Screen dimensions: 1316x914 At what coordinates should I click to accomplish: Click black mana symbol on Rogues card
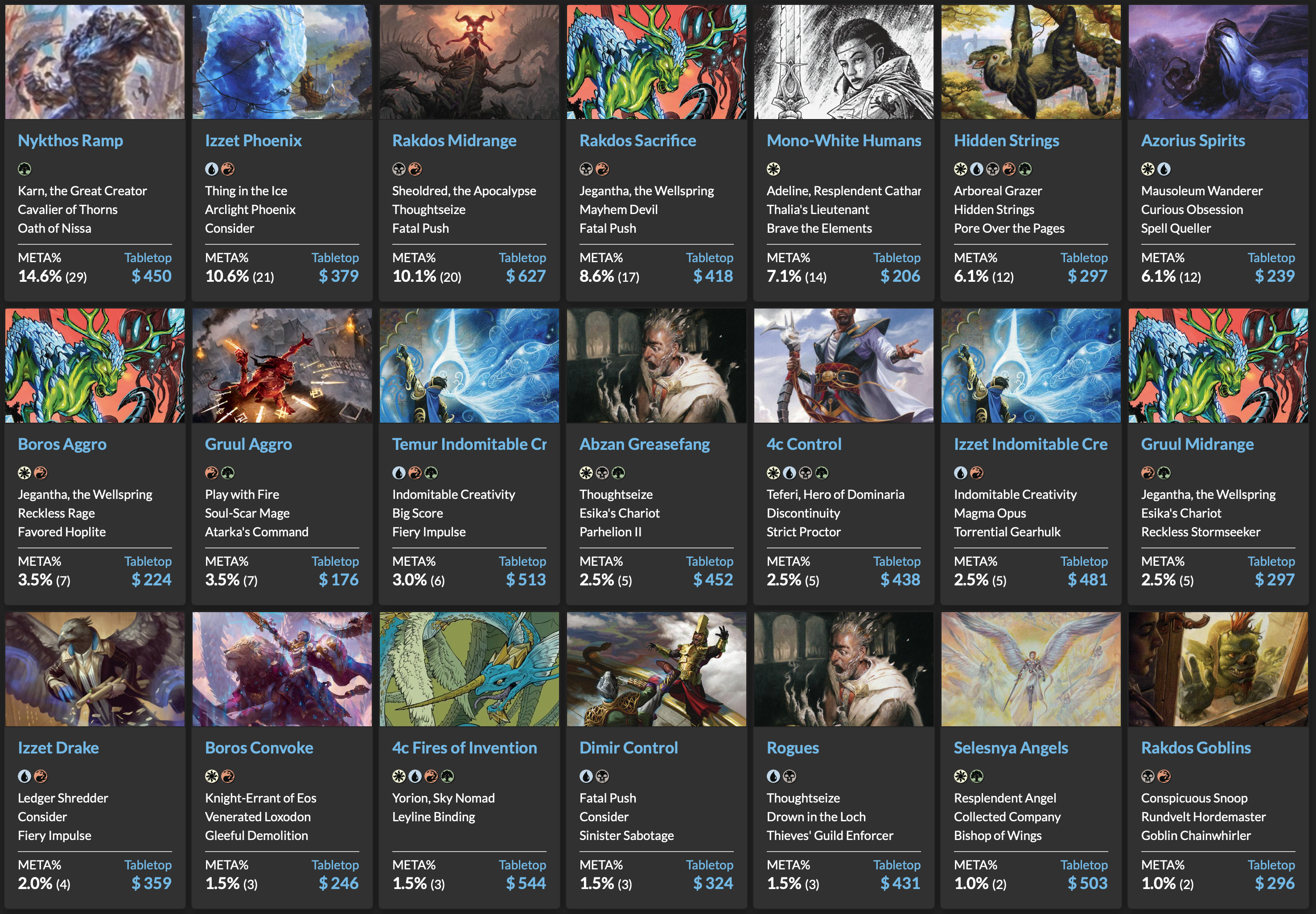coord(789,776)
